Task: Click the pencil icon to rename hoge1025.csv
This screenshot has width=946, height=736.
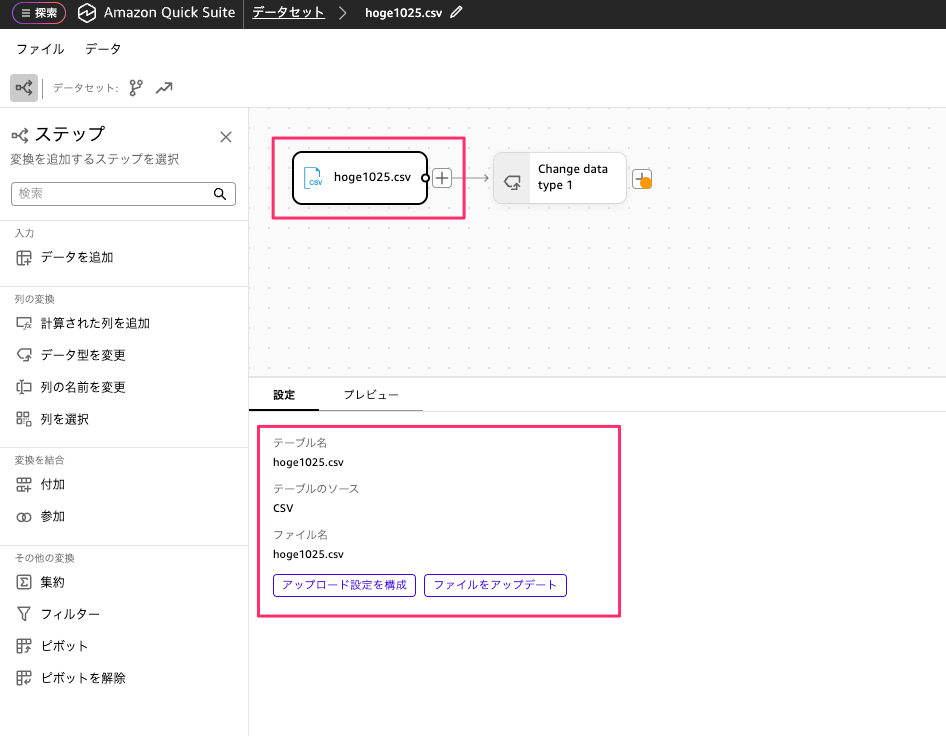Action: pyautogui.click(x=457, y=13)
